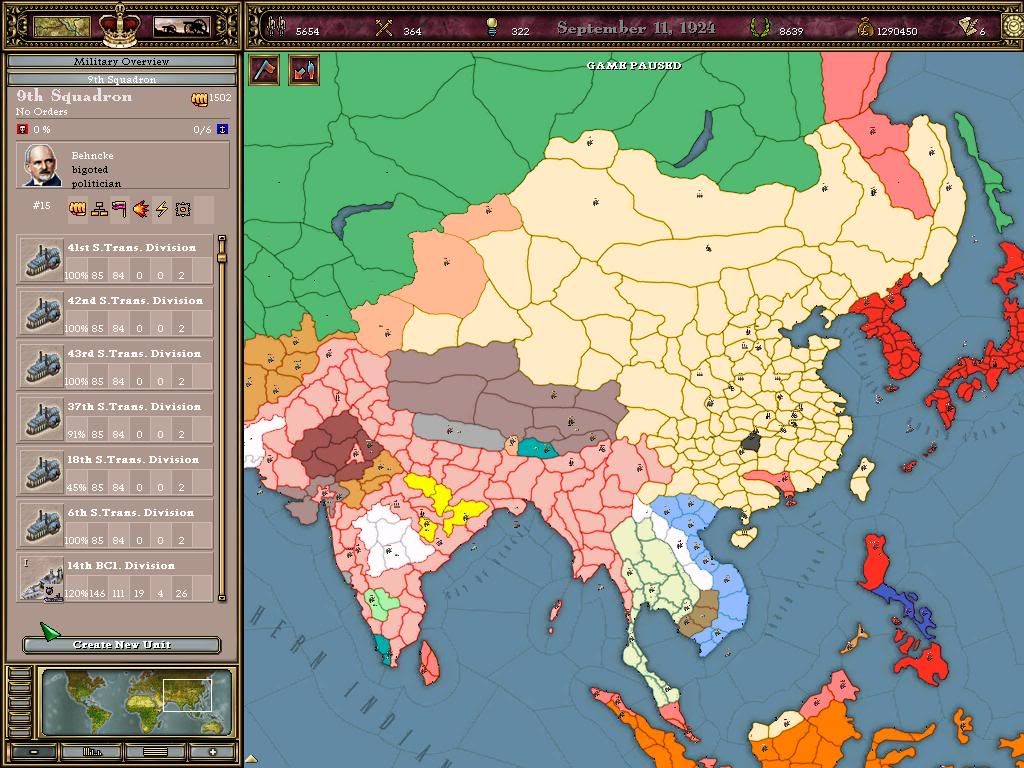
Task: Open the artillery military picture button
Action: pyautogui.click(x=182, y=27)
